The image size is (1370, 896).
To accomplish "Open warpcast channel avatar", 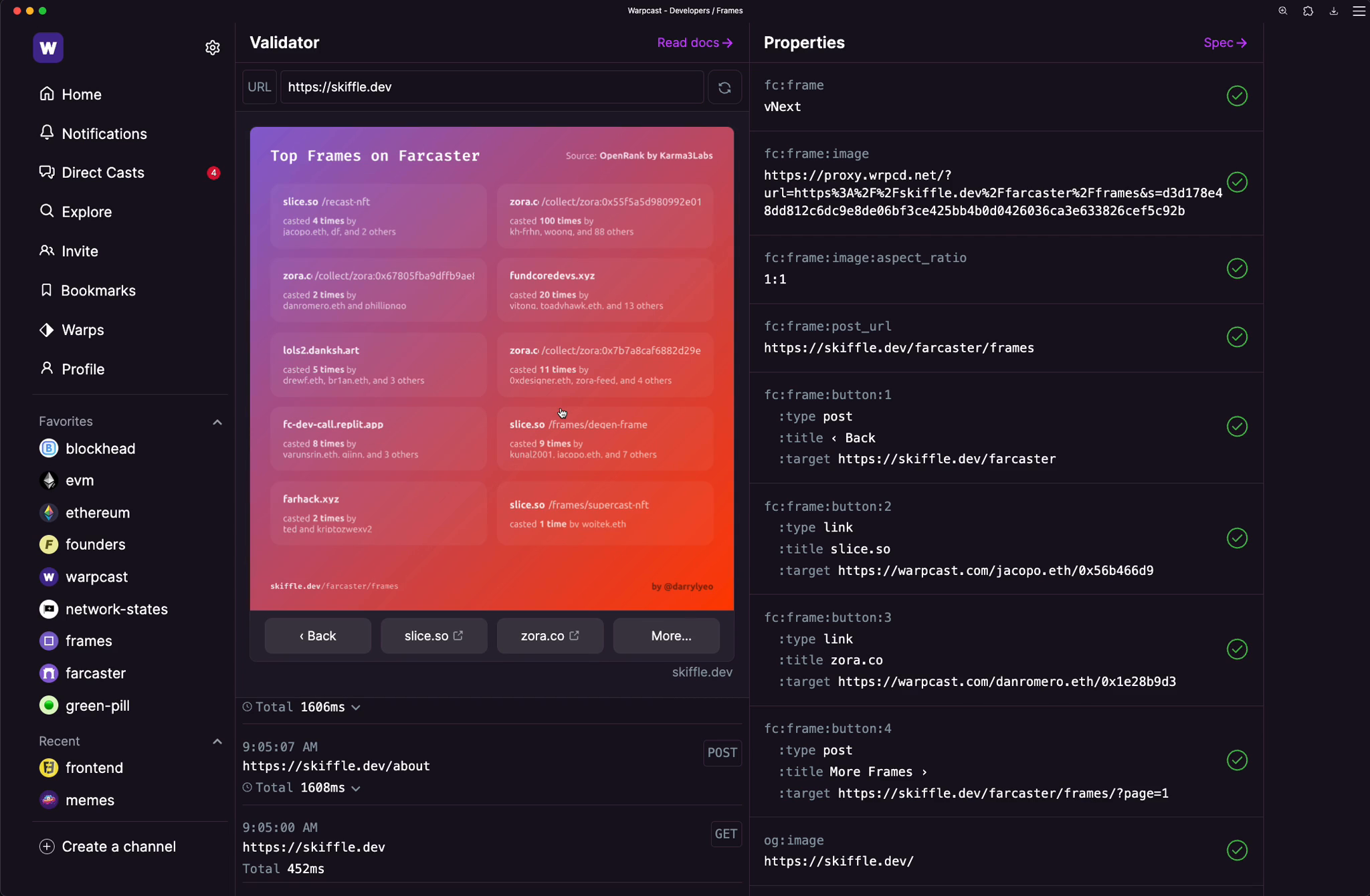I will 49,576.
